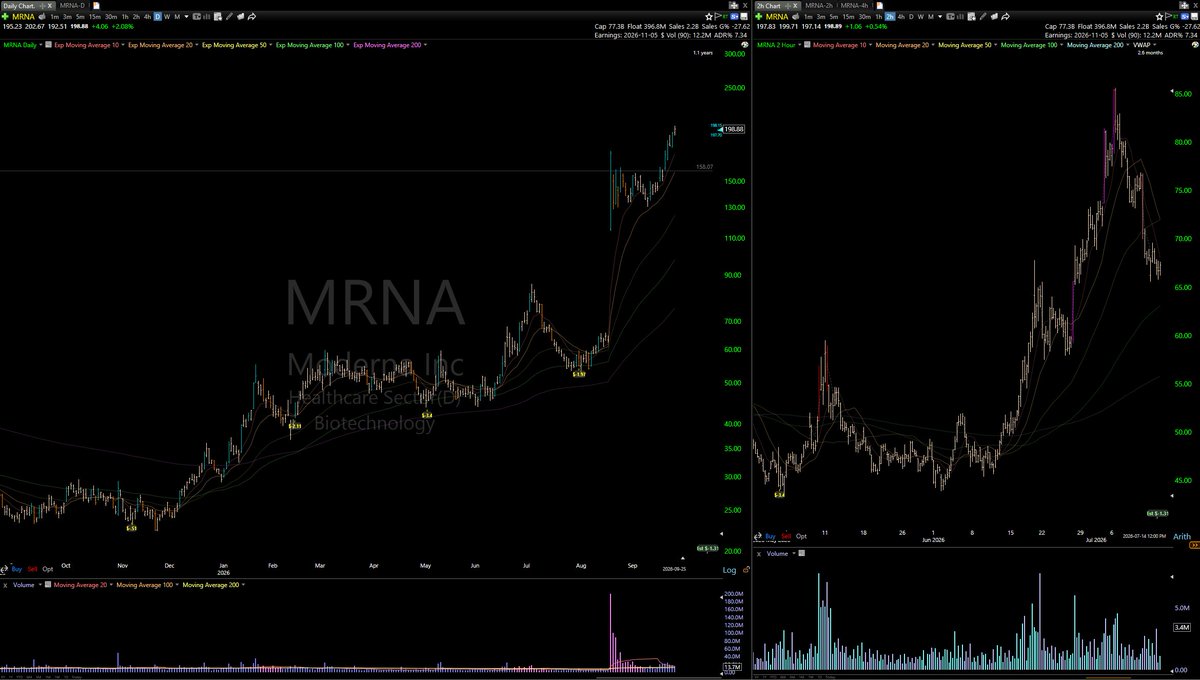
Task: Select pencil drawing tool in Daily chart toolbar
Action: pyautogui.click(x=228, y=17)
